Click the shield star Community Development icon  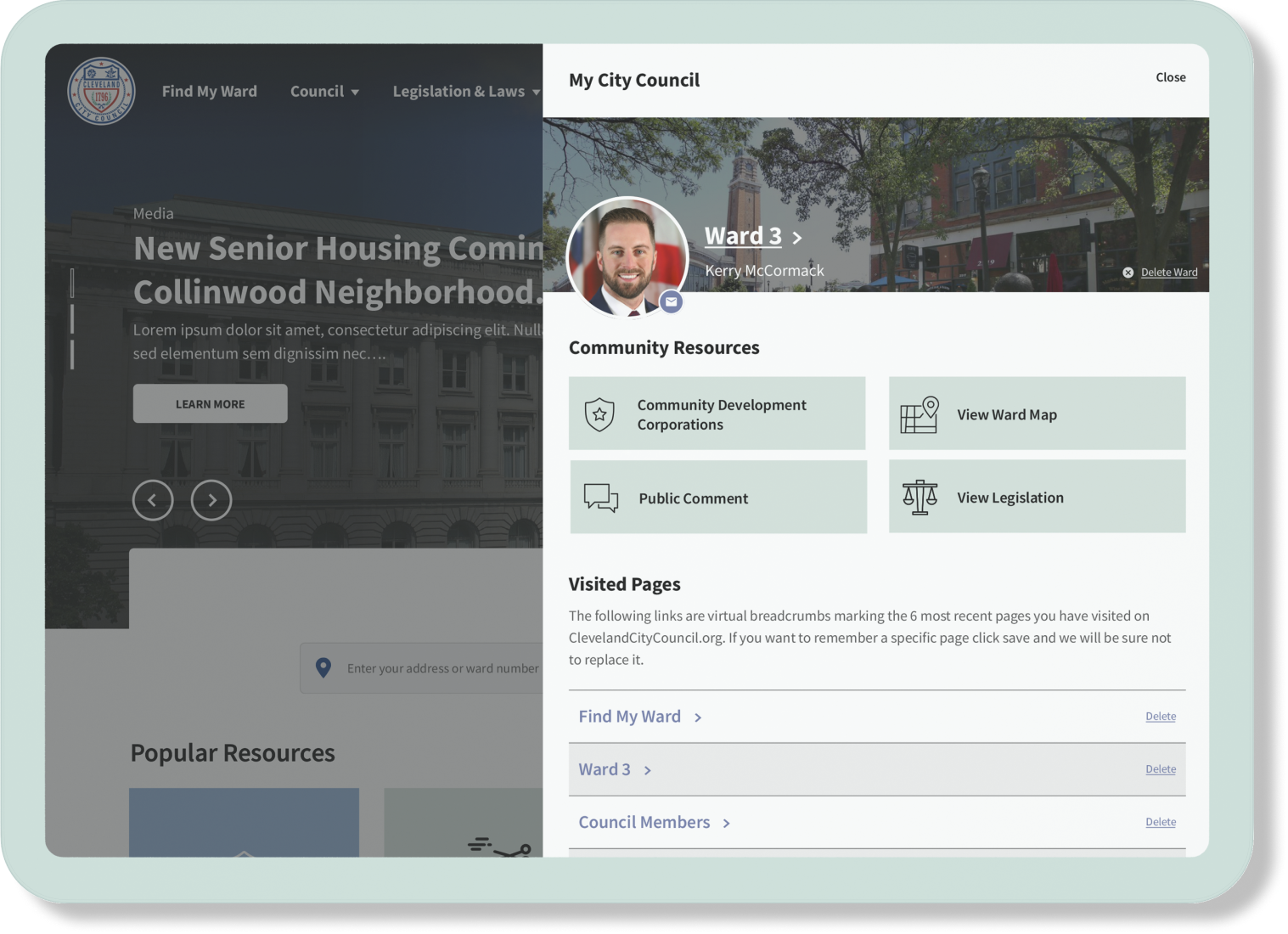point(599,414)
